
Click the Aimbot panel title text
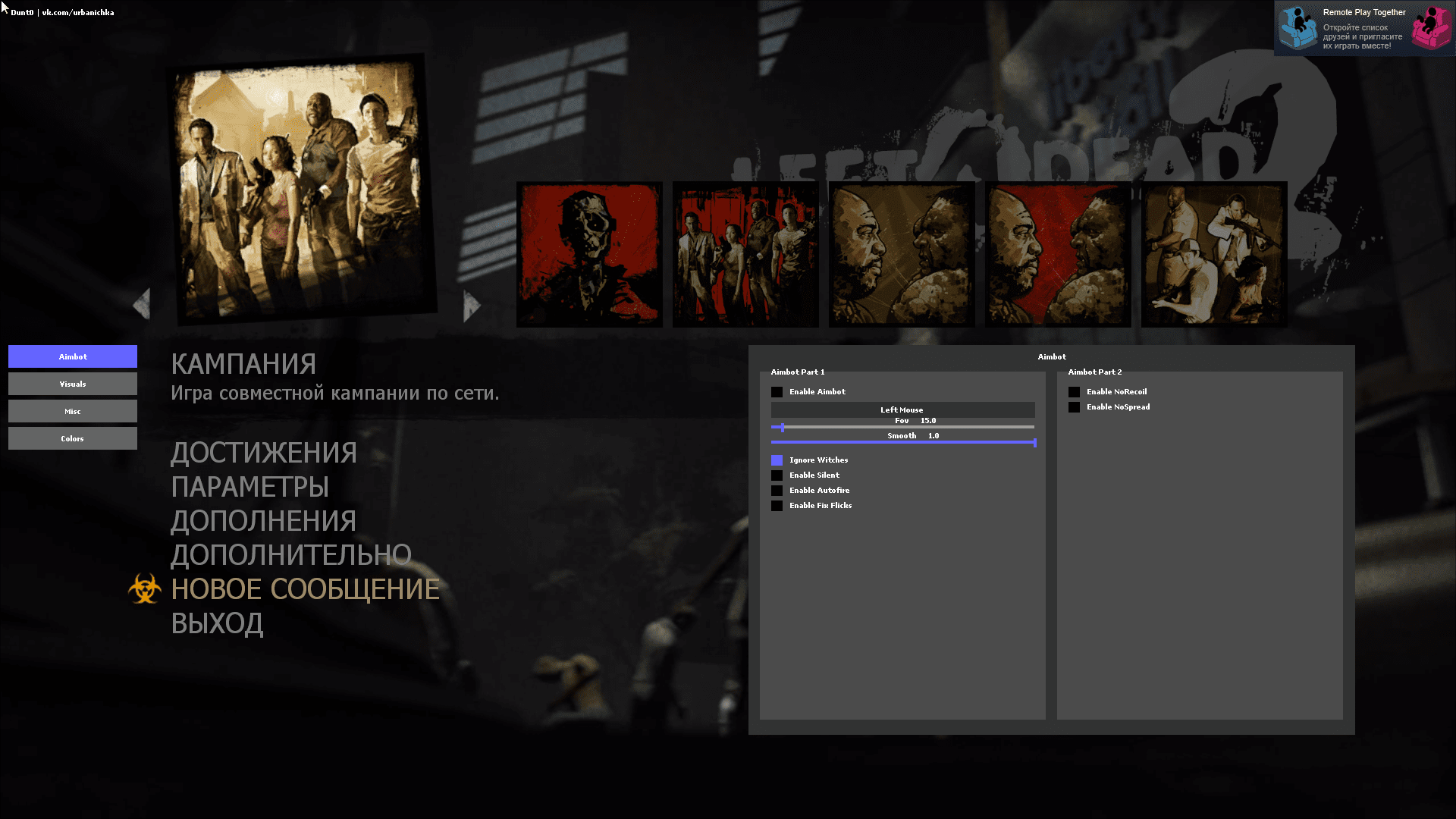click(1052, 356)
